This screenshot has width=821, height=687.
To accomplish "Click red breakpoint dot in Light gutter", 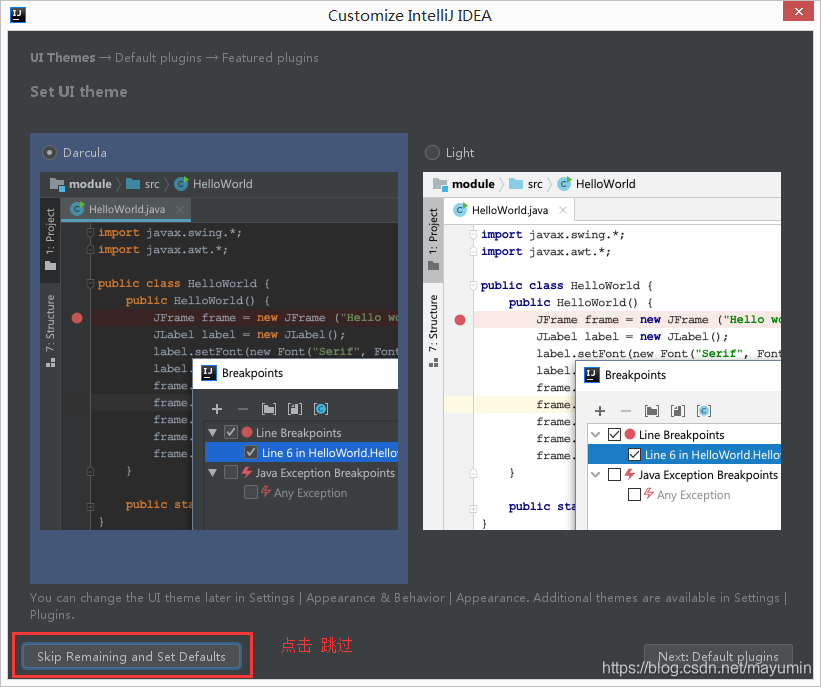I will 460,320.
